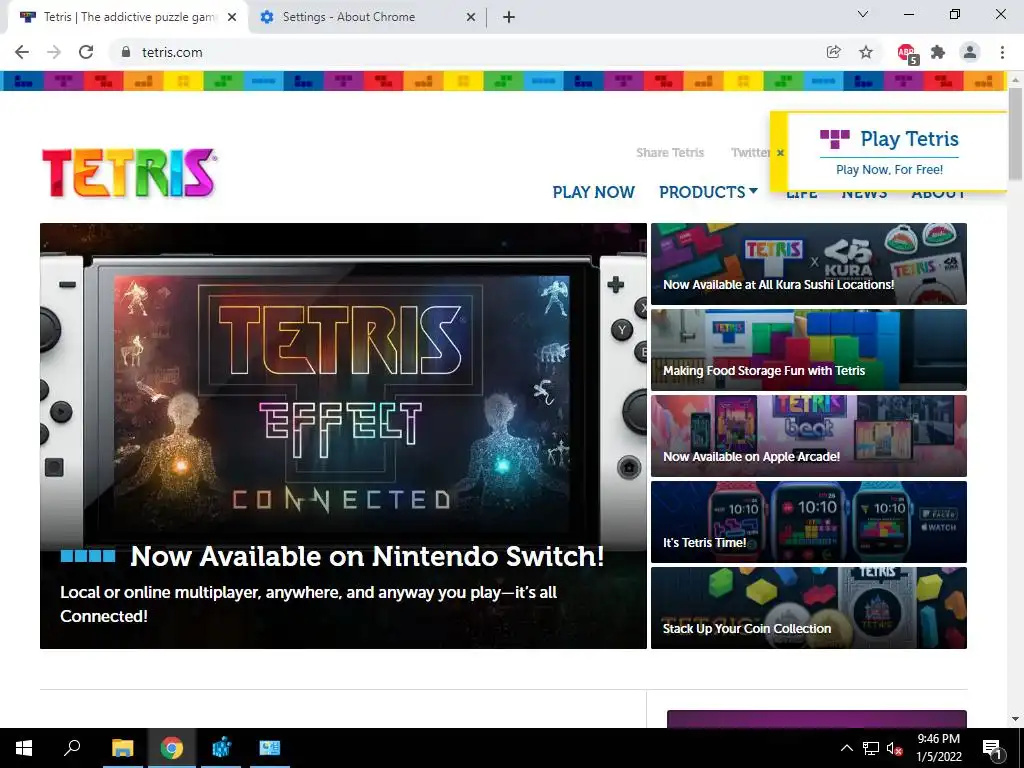This screenshot has width=1024, height=768.
Task: Close the Play Tetris popup
Action: 780,153
